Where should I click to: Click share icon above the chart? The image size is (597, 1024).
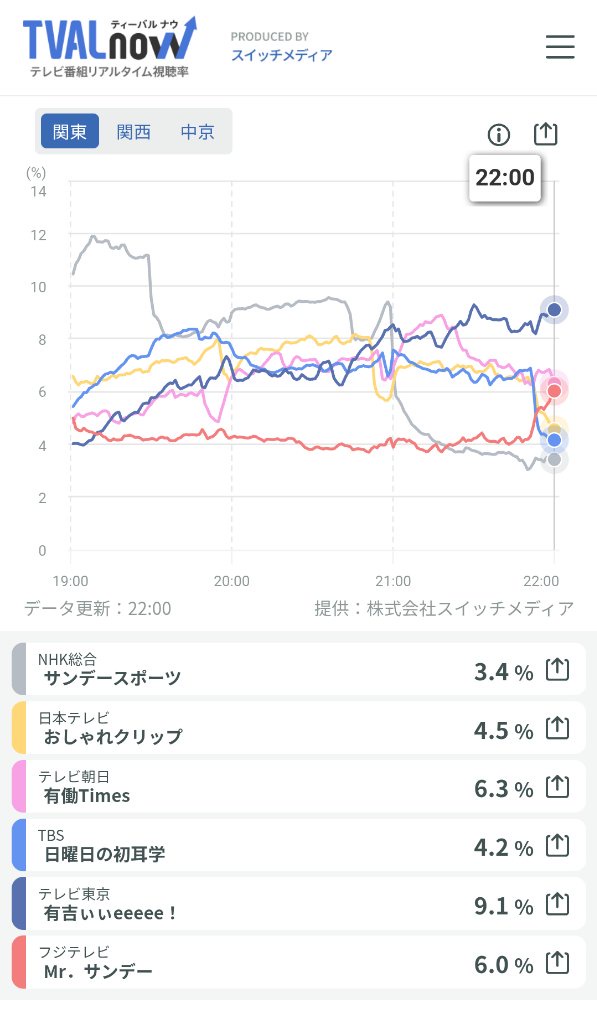(545, 134)
